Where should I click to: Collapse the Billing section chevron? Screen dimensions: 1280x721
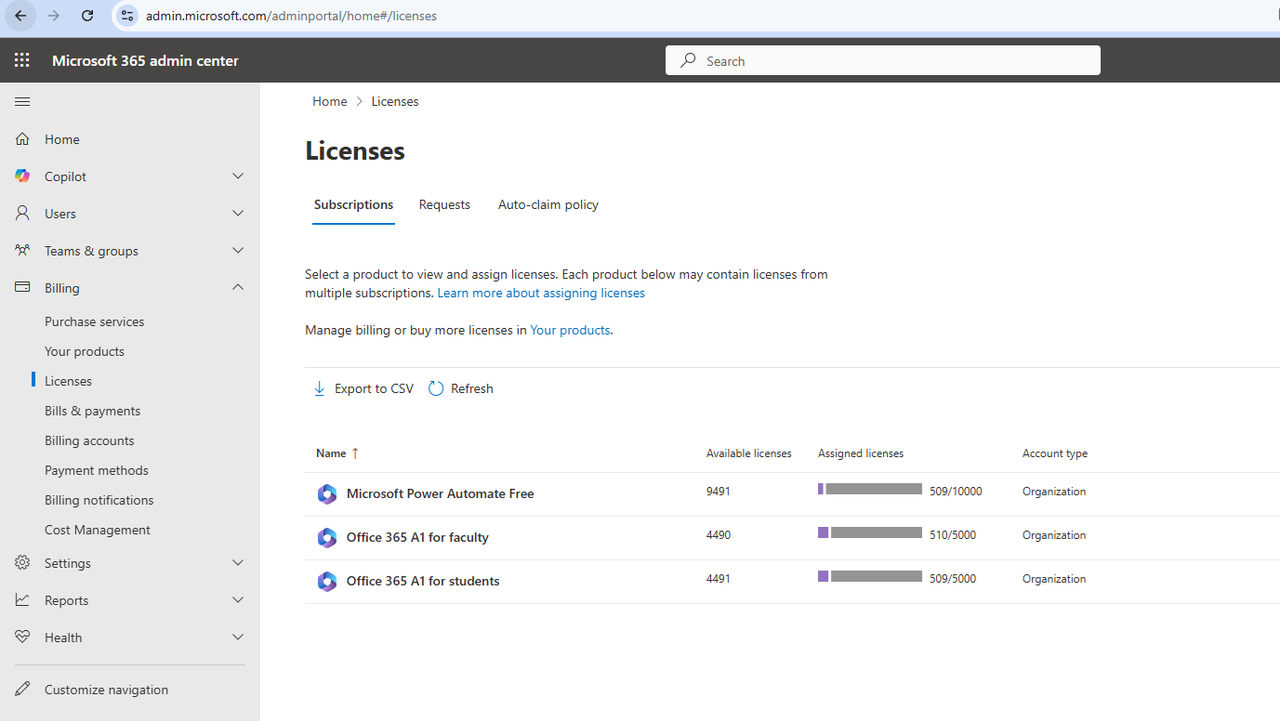[x=238, y=288]
